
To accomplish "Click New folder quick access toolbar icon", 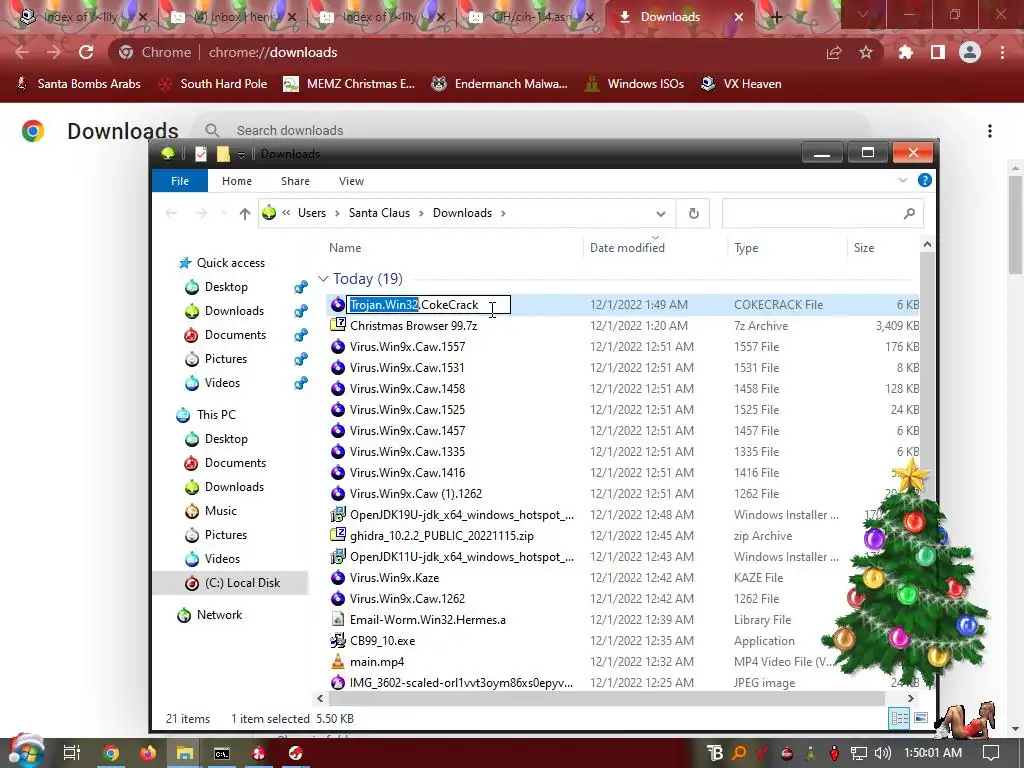I will (x=223, y=153).
